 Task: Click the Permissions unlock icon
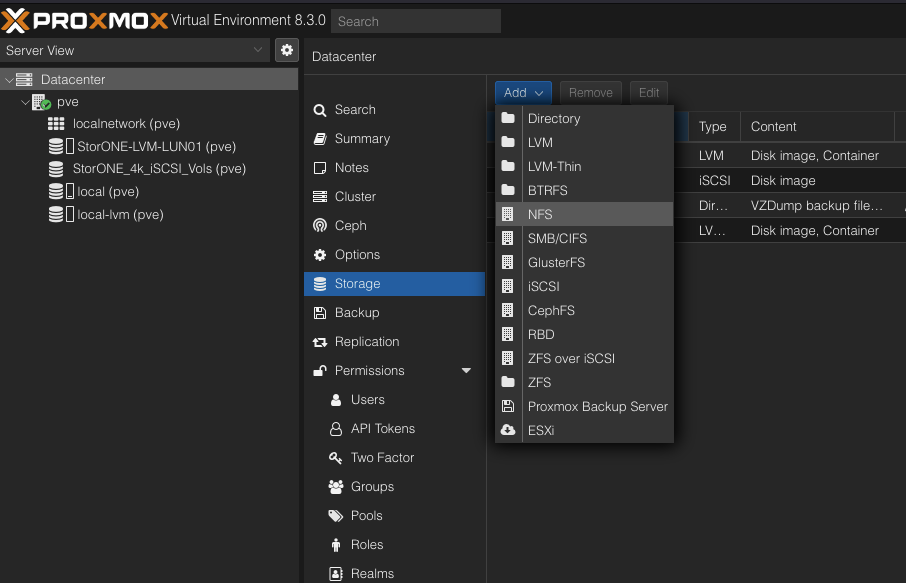tap(320, 371)
